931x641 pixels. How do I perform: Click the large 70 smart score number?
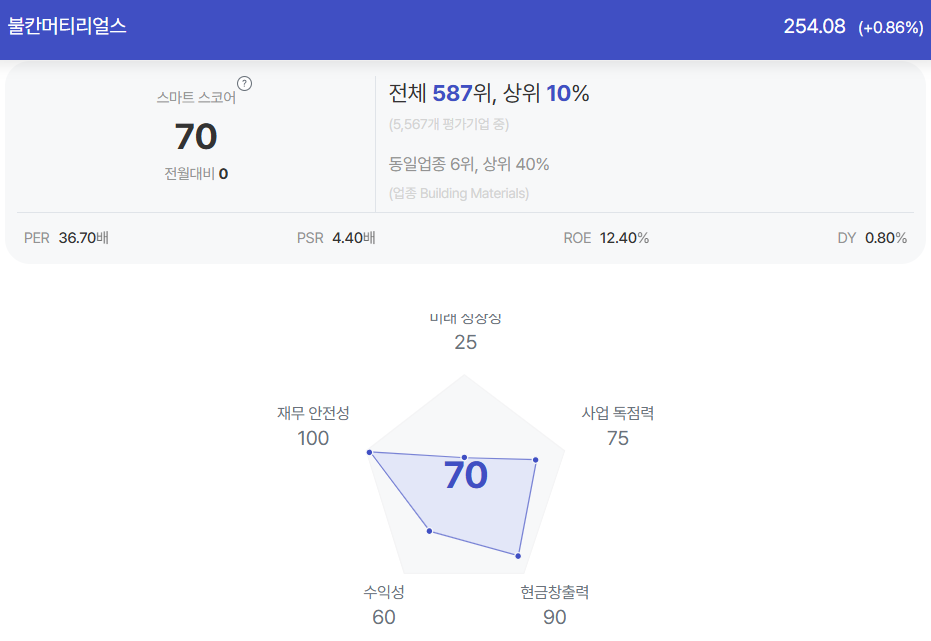pos(196,137)
